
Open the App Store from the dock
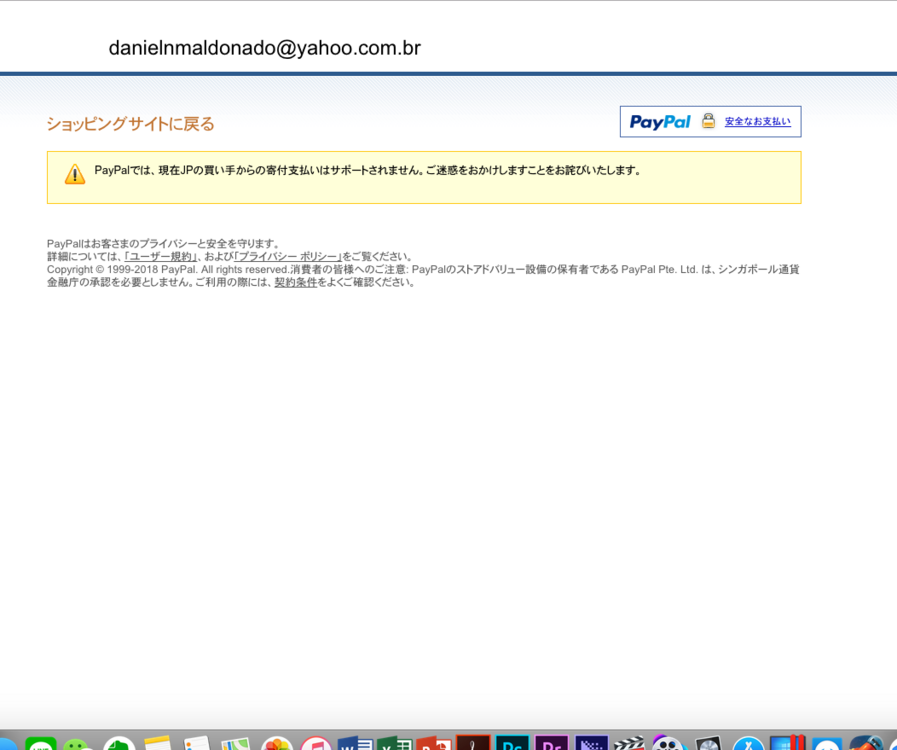pos(748,744)
